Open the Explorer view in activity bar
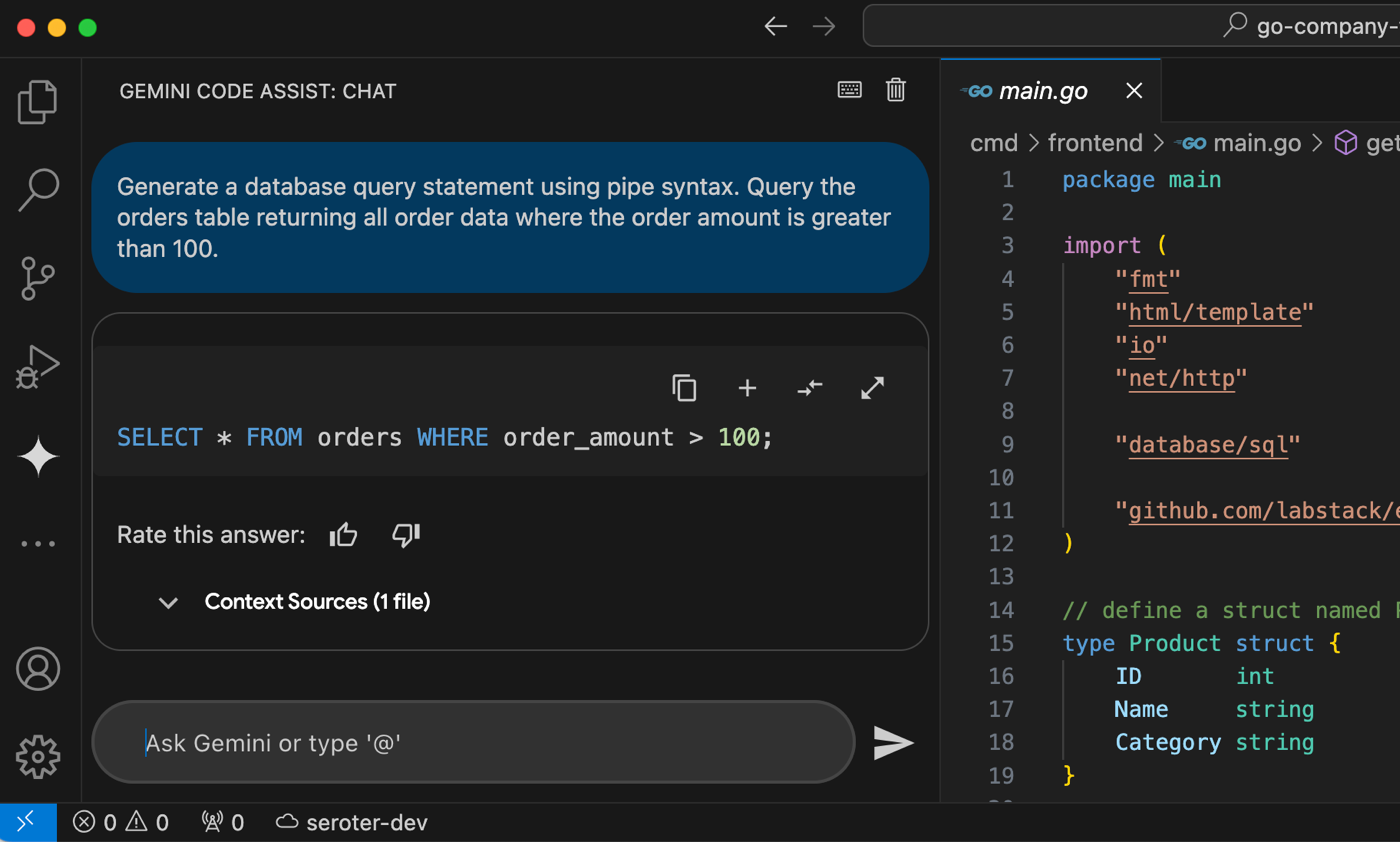Image resolution: width=1400 pixels, height=842 pixels. tap(38, 102)
